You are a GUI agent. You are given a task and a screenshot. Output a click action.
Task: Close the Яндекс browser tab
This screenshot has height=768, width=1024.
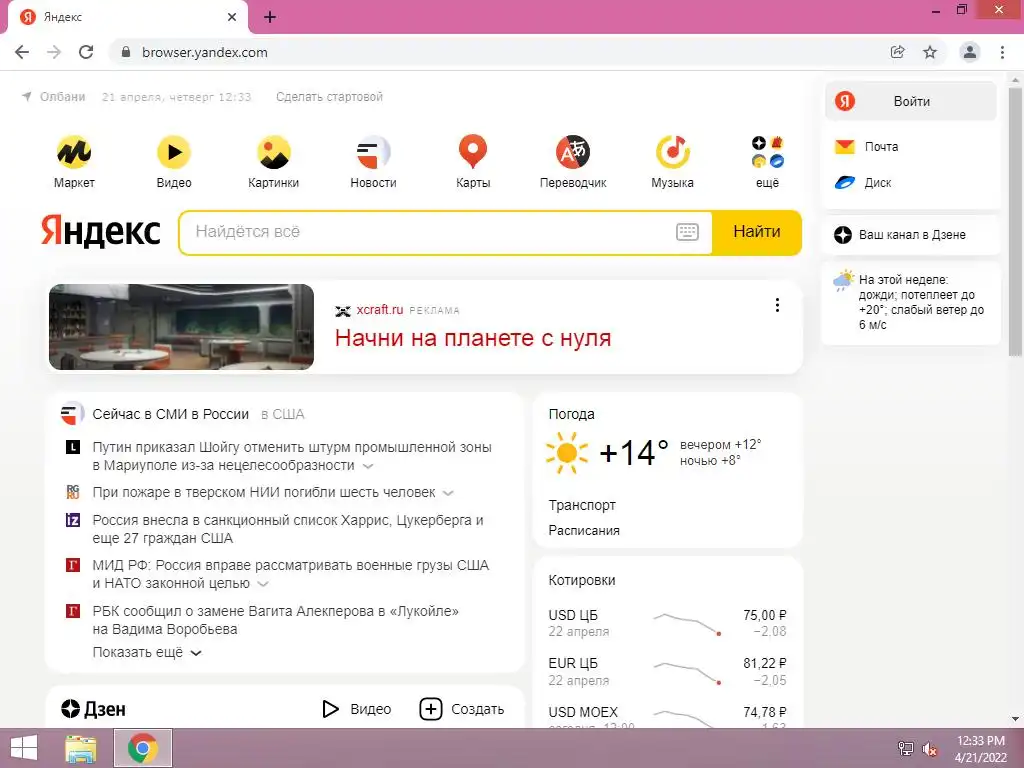click(x=232, y=17)
